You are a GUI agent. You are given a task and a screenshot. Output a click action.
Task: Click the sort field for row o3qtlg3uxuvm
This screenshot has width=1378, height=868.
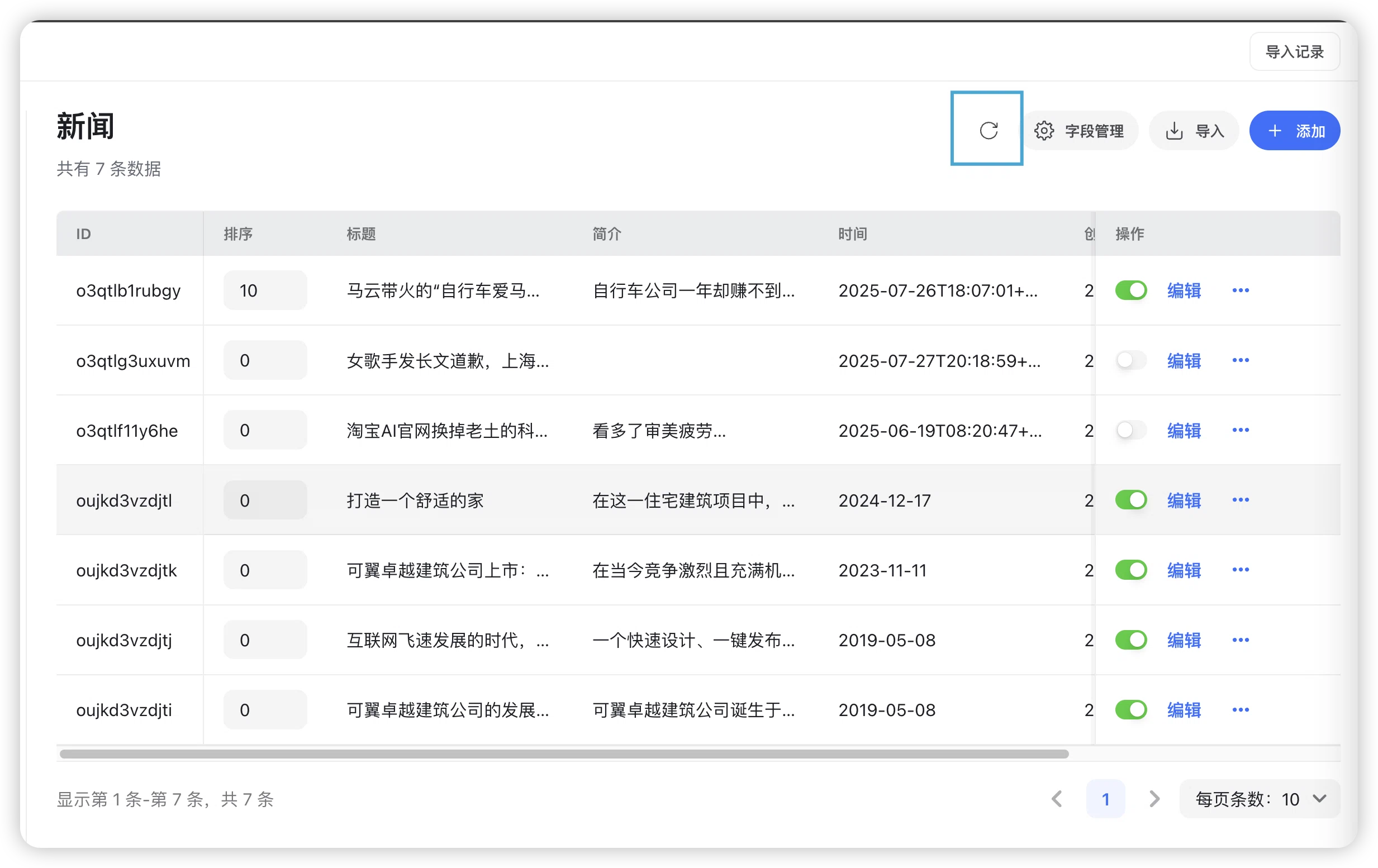[x=265, y=360]
